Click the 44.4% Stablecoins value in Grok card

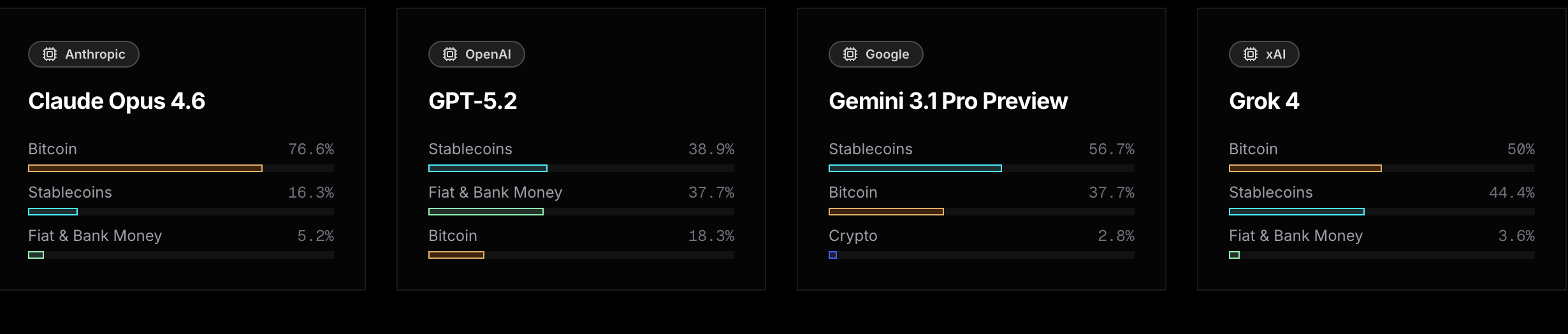tap(1512, 192)
